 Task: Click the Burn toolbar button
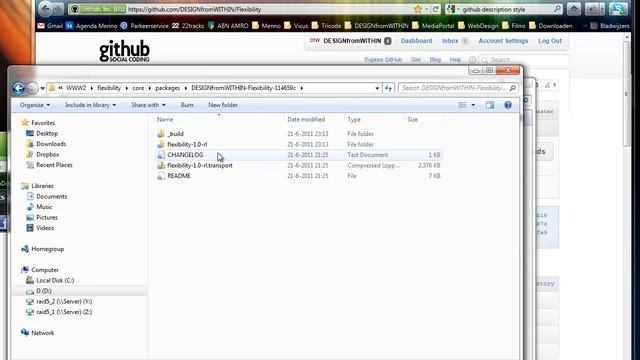tap(187, 105)
